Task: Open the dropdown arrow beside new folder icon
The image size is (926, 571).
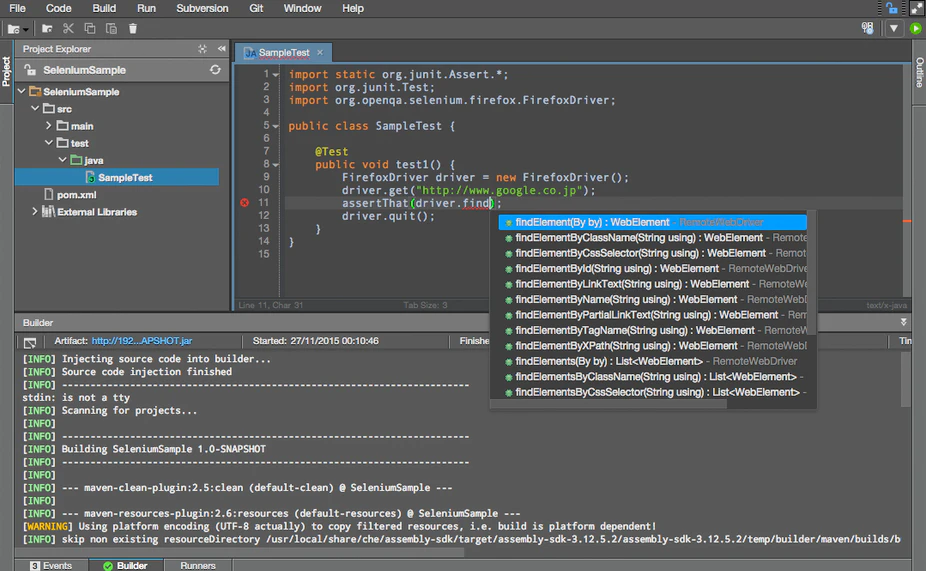Action: 26,30
